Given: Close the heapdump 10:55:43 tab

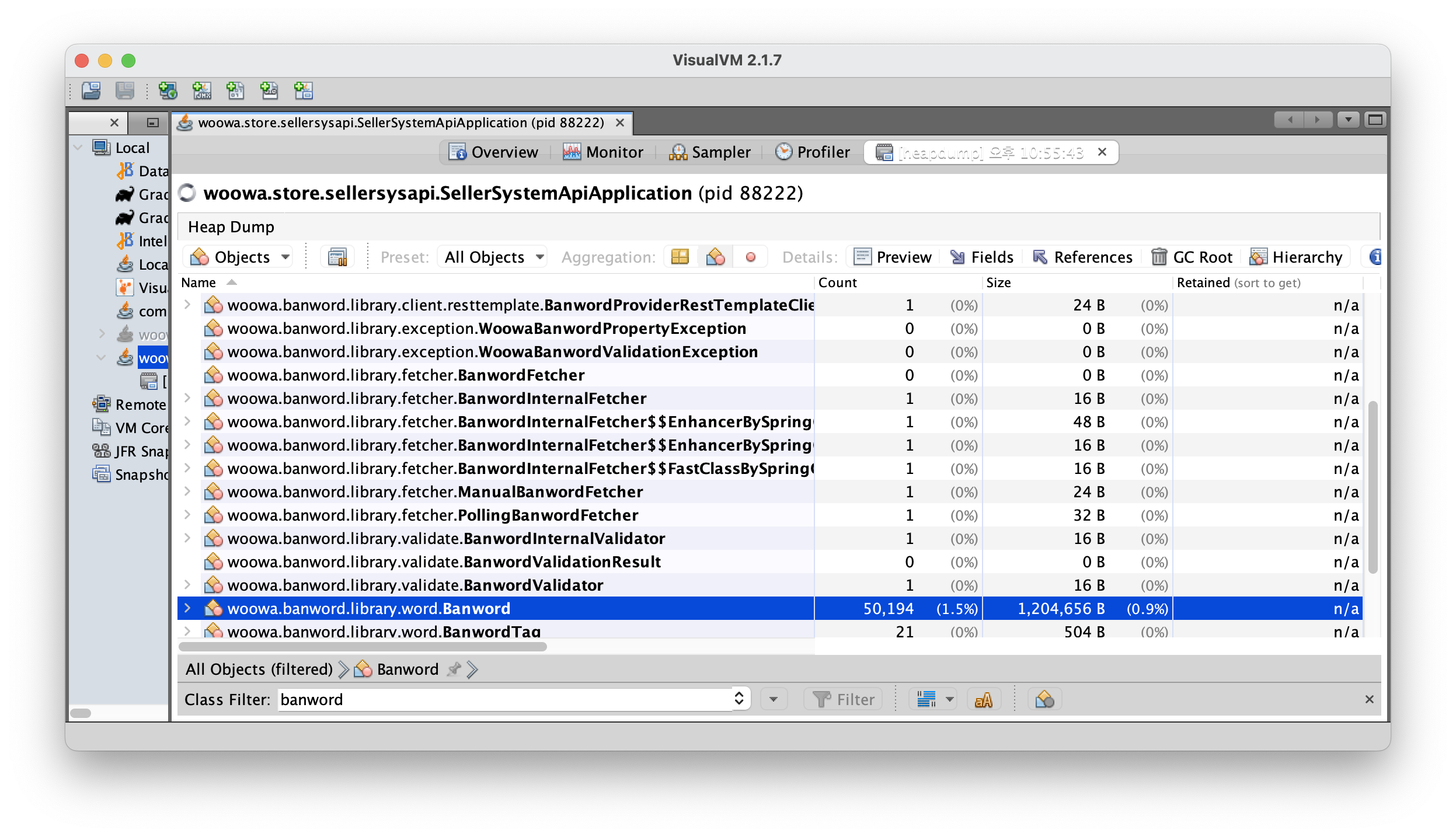Looking at the screenshot, I should point(1102,152).
